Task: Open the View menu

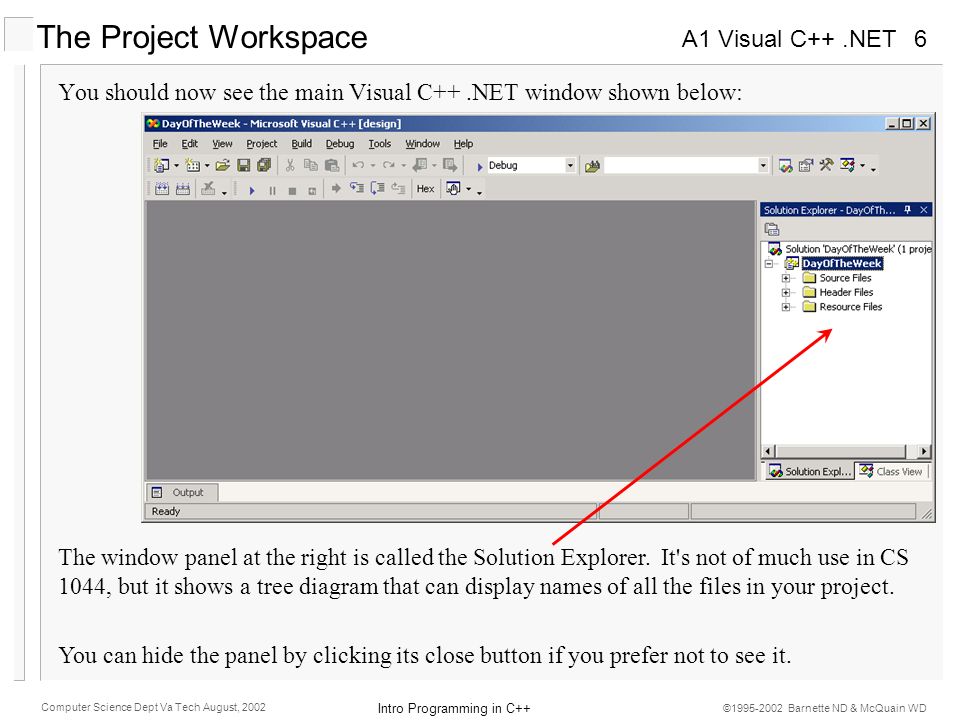Action: [x=222, y=144]
